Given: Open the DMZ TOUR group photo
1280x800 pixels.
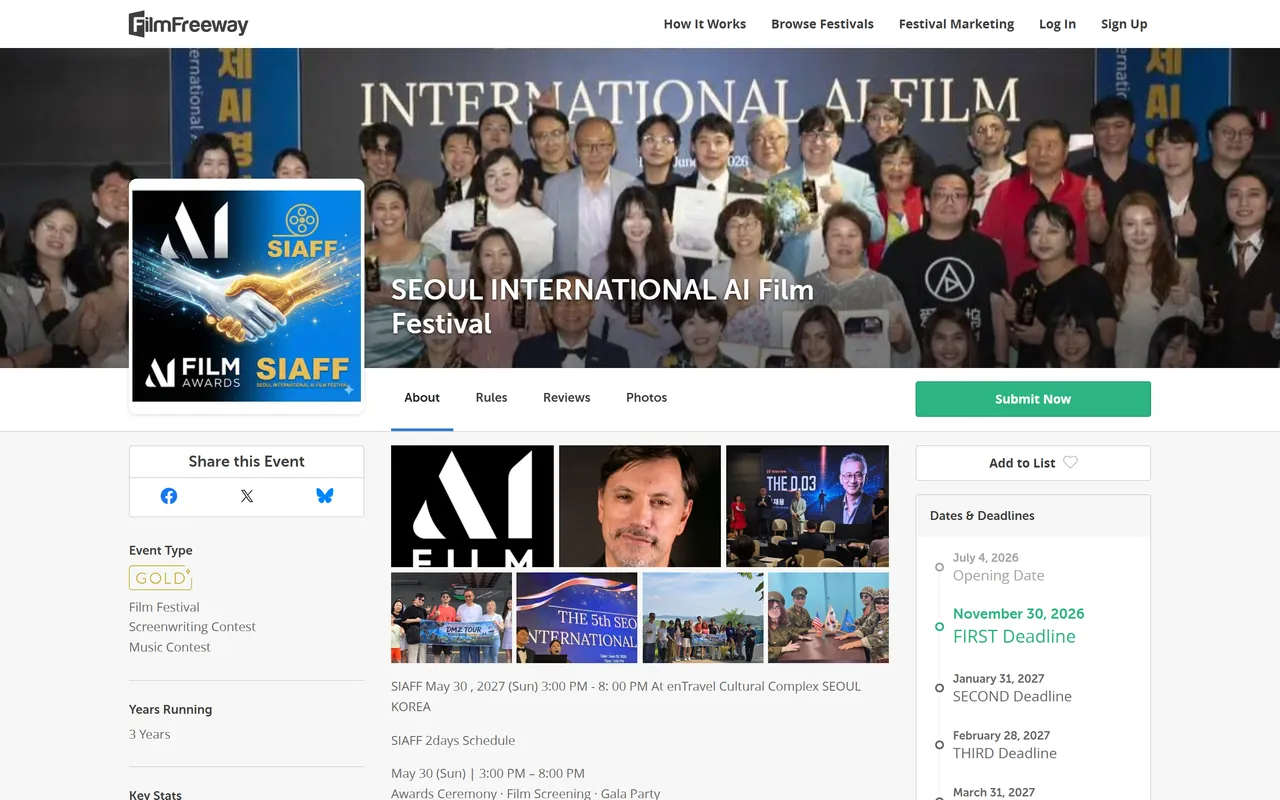Looking at the screenshot, I should pyautogui.click(x=451, y=617).
